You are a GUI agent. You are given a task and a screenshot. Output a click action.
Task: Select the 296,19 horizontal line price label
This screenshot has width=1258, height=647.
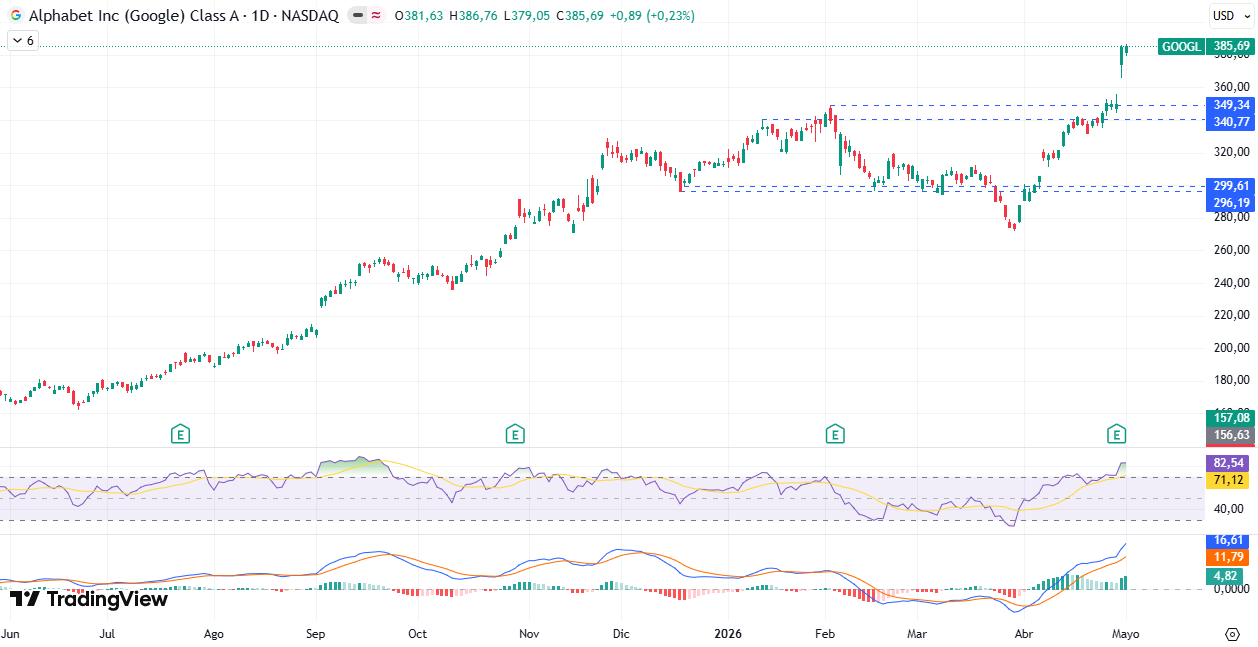1231,203
